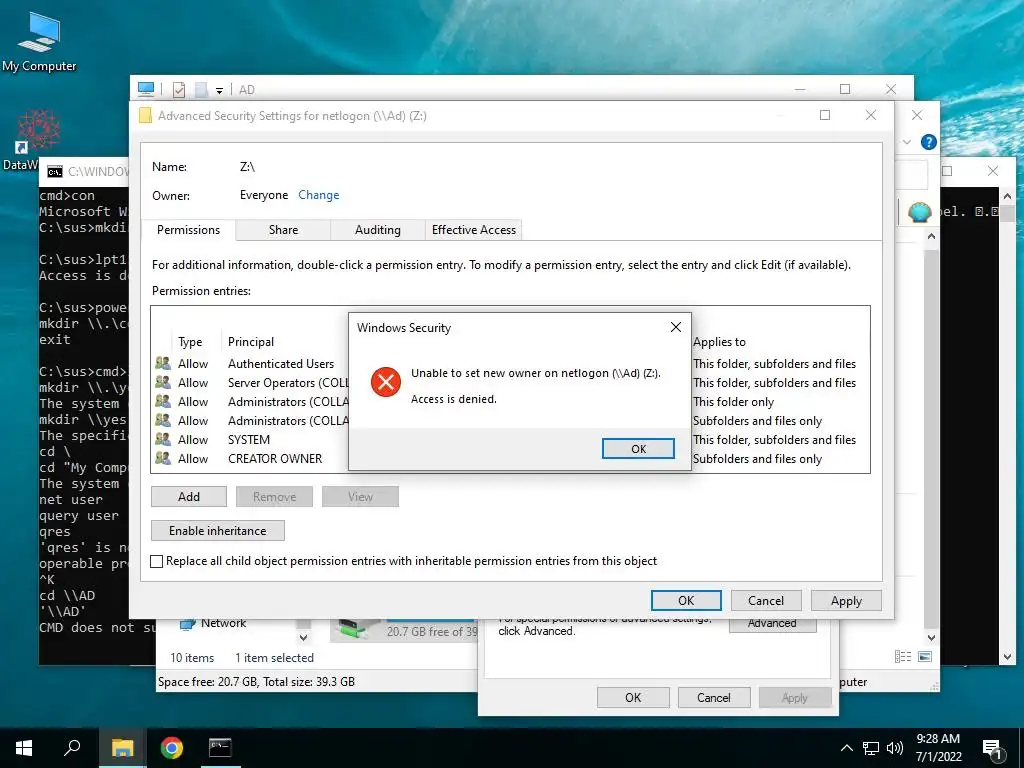Click the disabled Apply button in Properties dialog

795,697
